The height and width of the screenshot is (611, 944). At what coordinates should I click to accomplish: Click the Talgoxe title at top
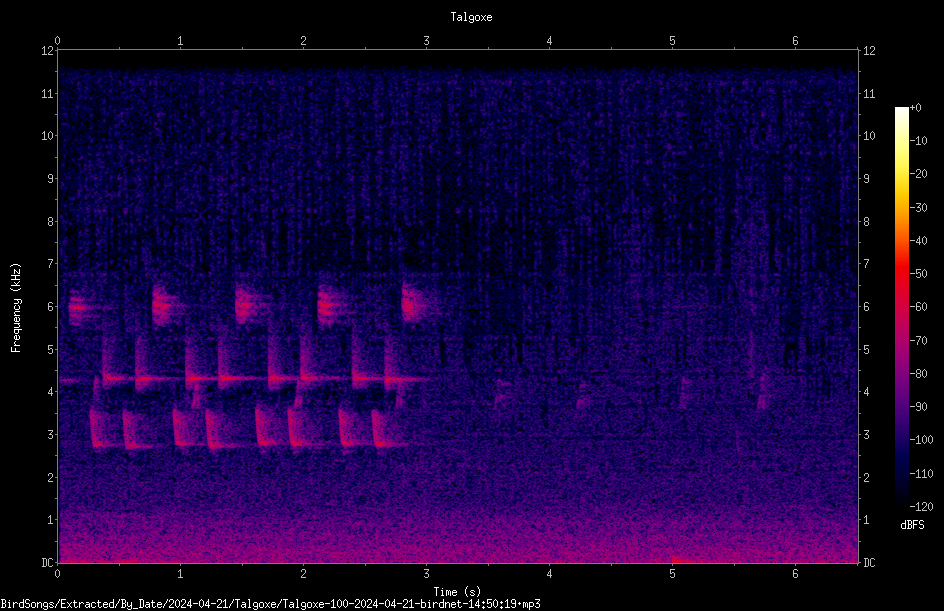tap(471, 17)
